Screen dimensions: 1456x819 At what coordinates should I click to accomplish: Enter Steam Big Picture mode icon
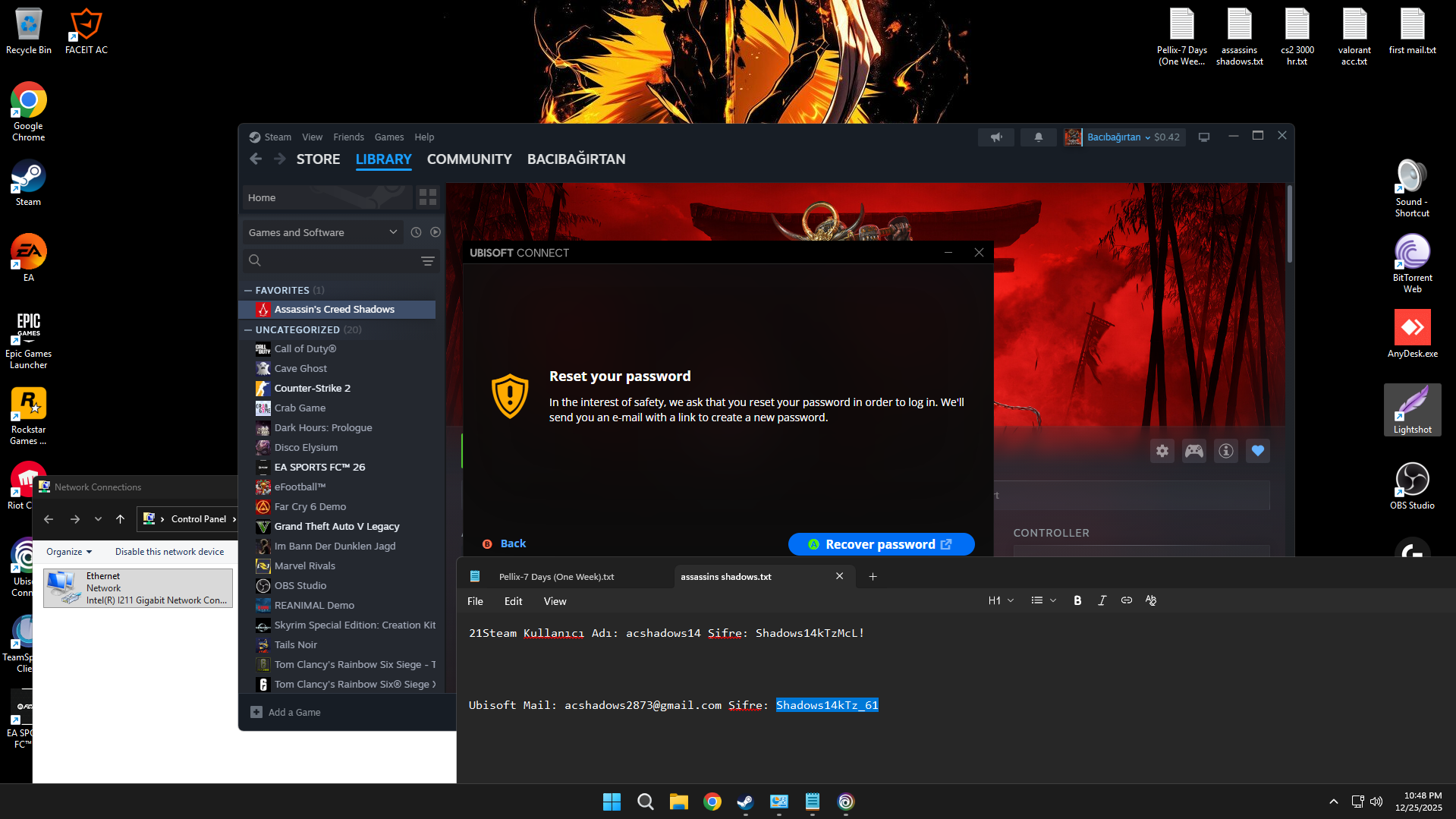pos(1203,137)
